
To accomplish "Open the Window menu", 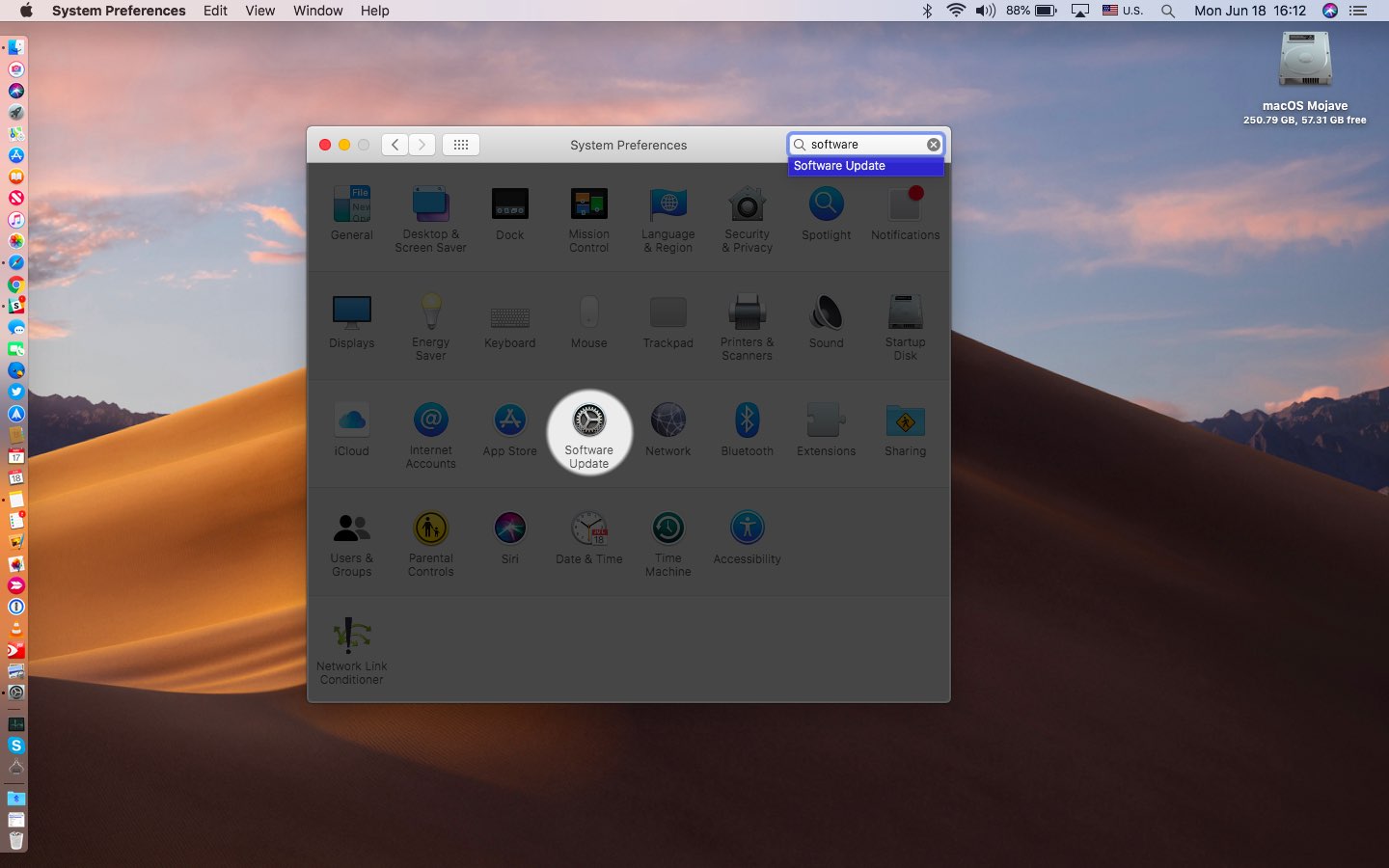I will coord(317,11).
